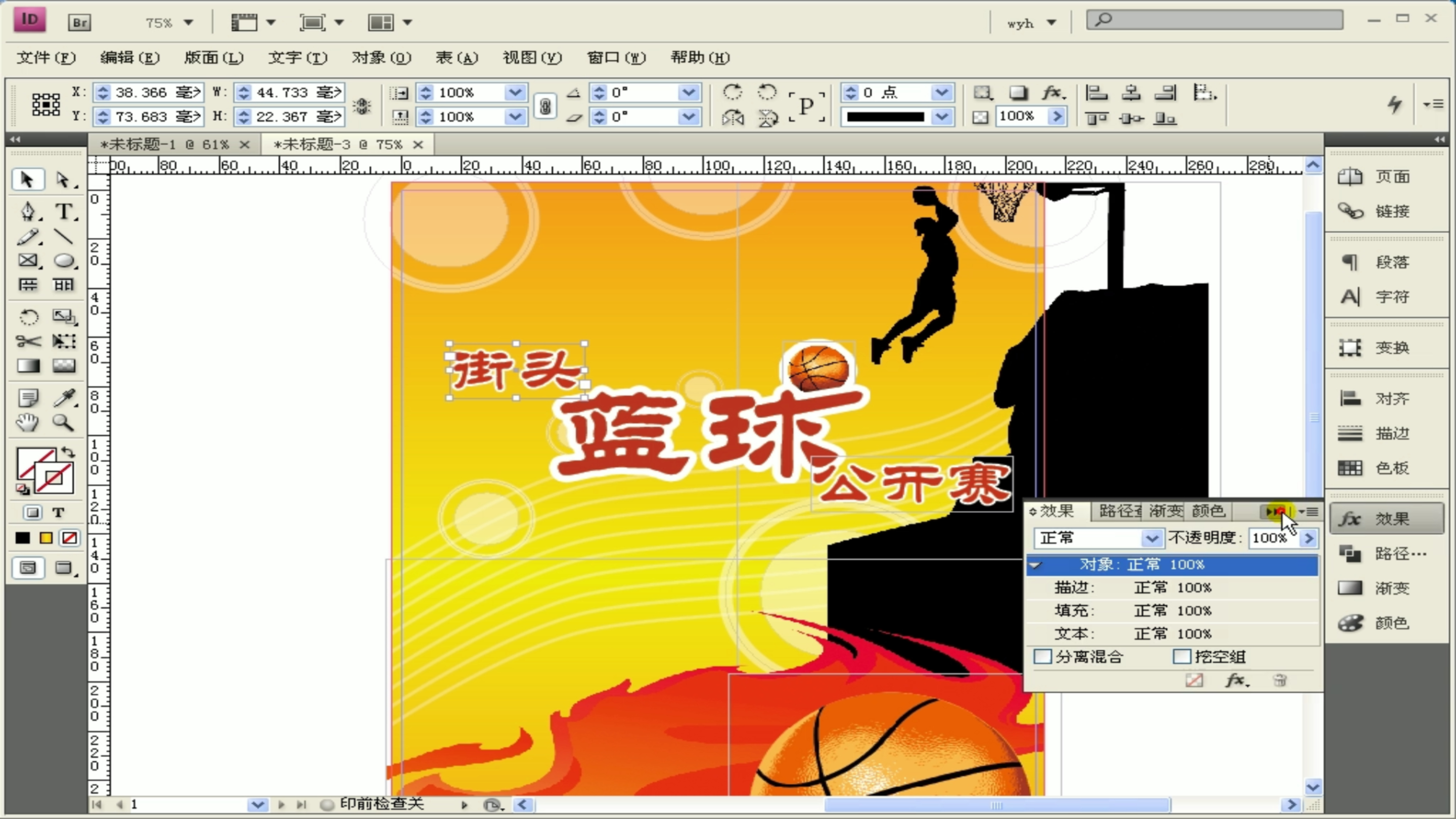This screenshot has height=819, width=1456.
Task: Toggle formatting affects container button
Action: pyautogui.click(x=33, y=513)
